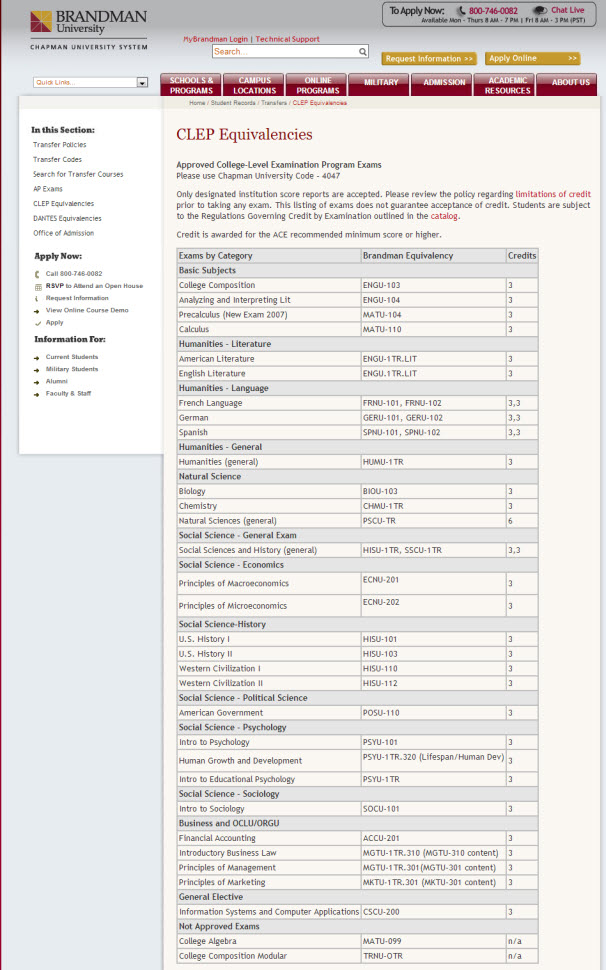The width and height of the screenshot is (606, 970).
Task: Open Academic Resources menu
Action: pos(506,85)
